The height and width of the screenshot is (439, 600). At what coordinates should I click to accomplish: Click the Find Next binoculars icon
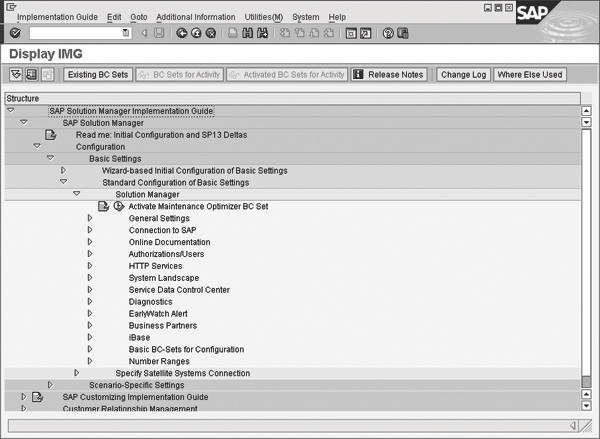(x=262, y=33)
